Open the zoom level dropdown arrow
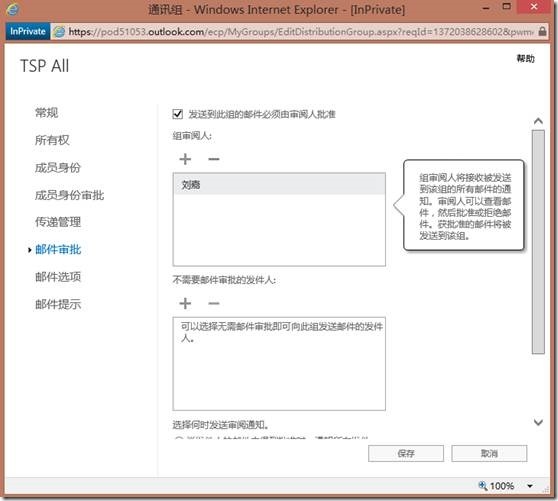The height and width of the screenshot is (501, 558). click(530, 486)
